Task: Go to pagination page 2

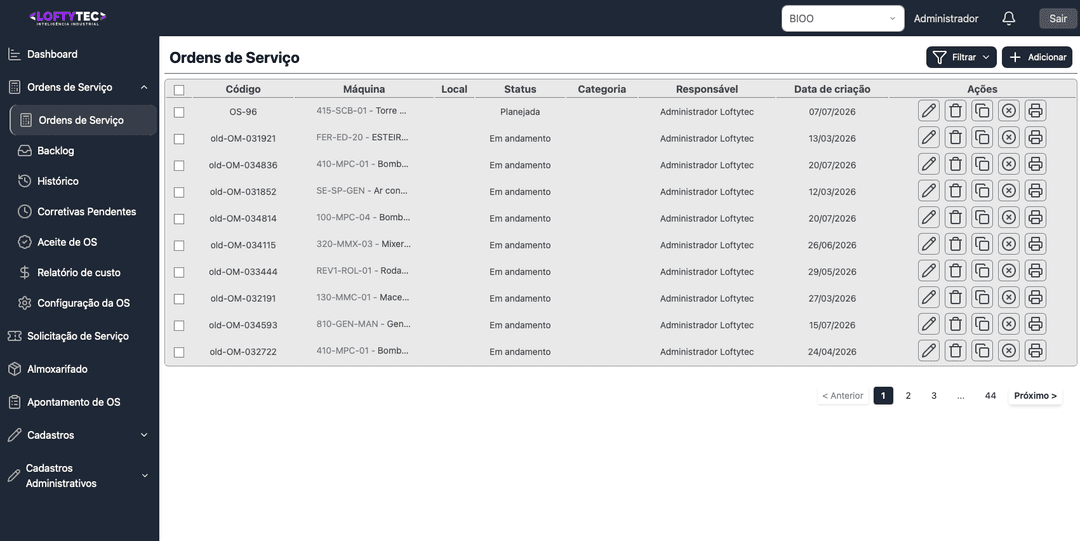Action: coord(908,396)
